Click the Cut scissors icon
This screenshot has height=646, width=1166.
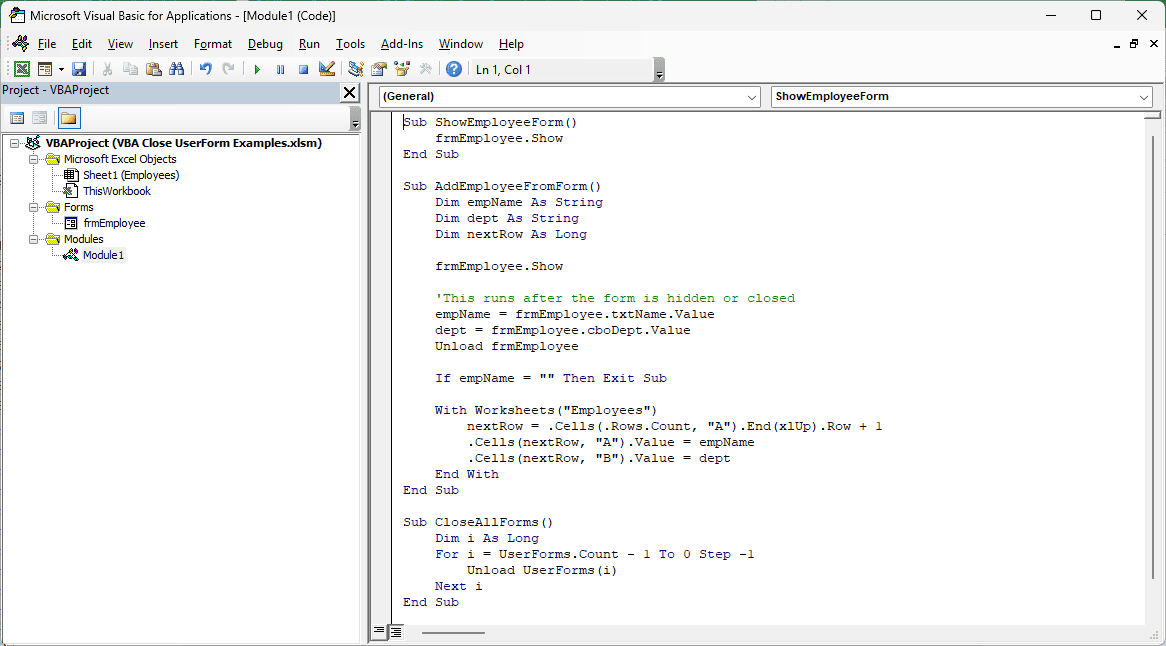107,69
